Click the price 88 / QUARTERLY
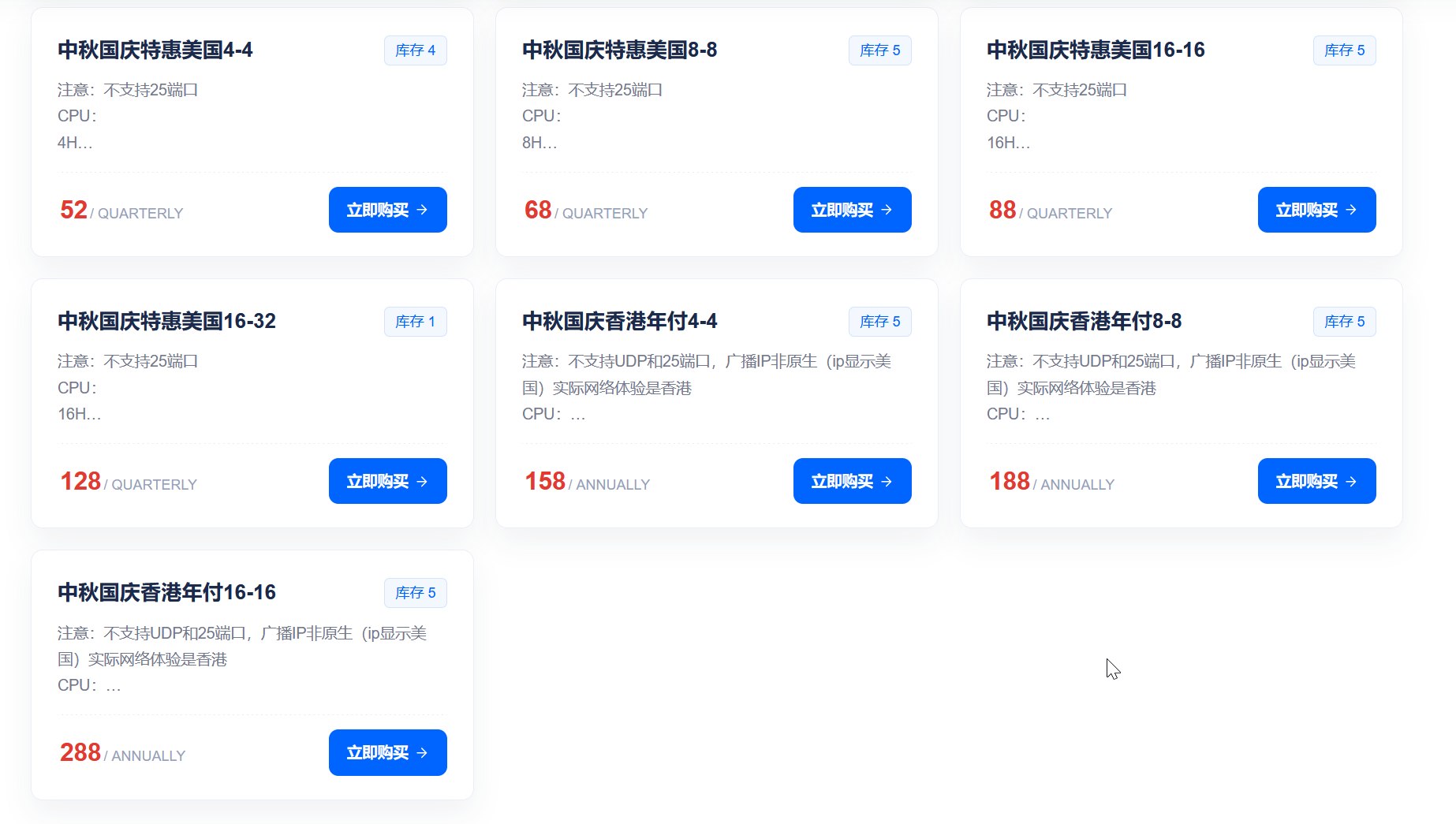This screenshot has width=1456, height=824. (1051, 210)
